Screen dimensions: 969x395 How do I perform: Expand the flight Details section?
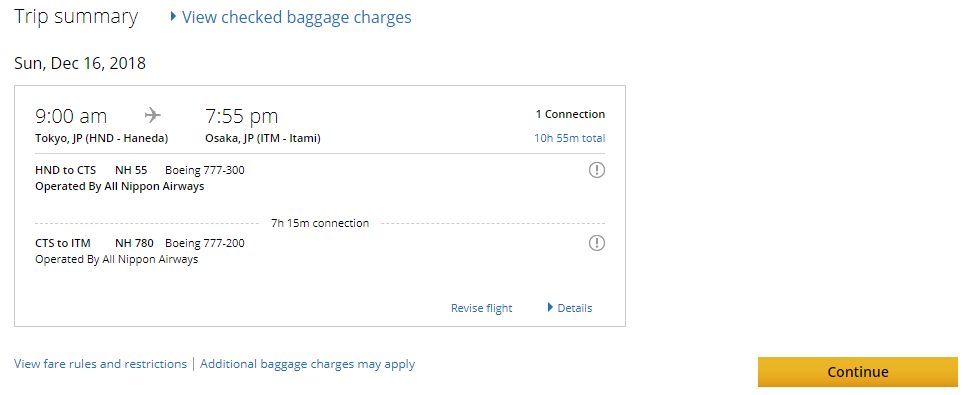click(569, 308)
